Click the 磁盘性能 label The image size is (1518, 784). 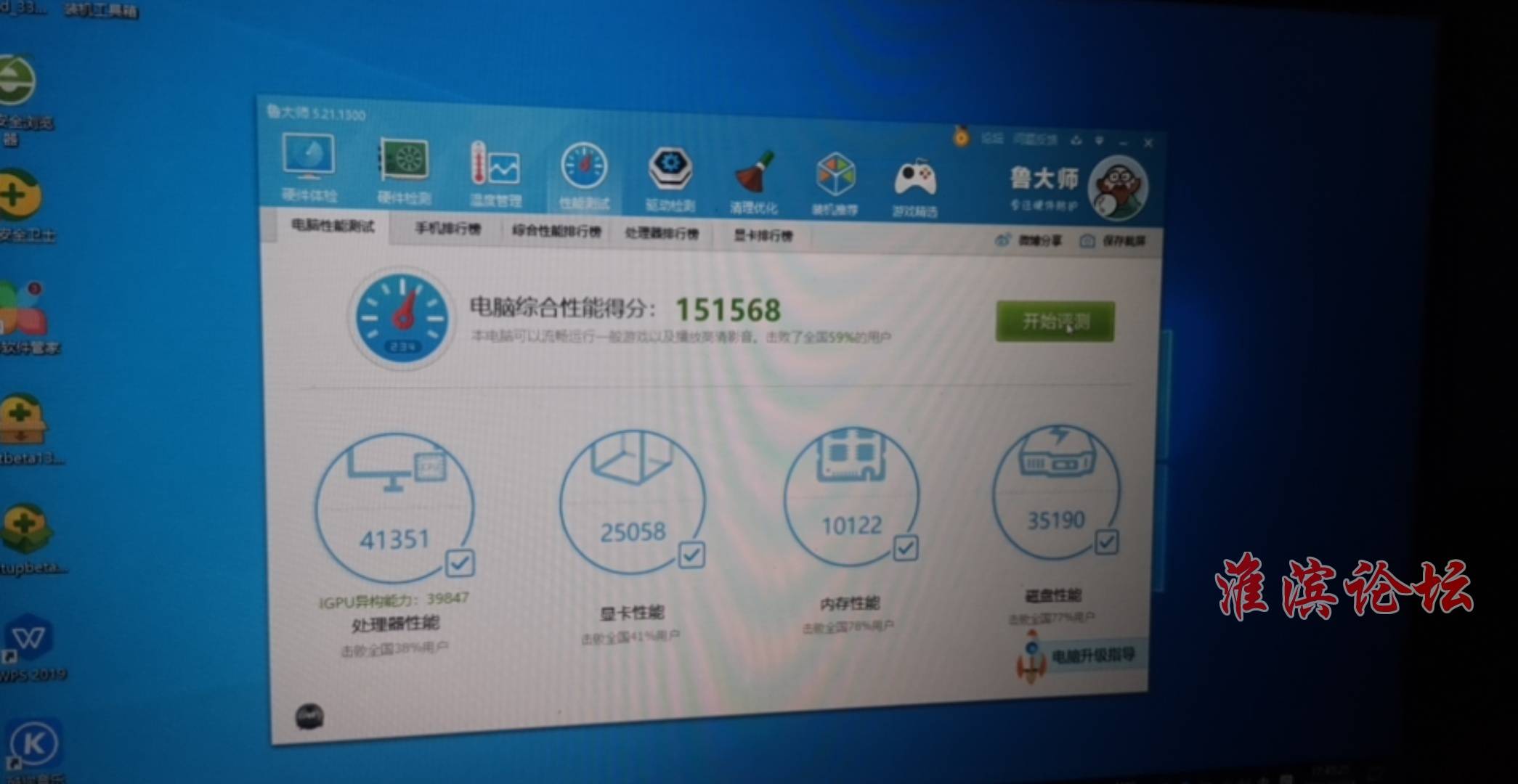1053,596
